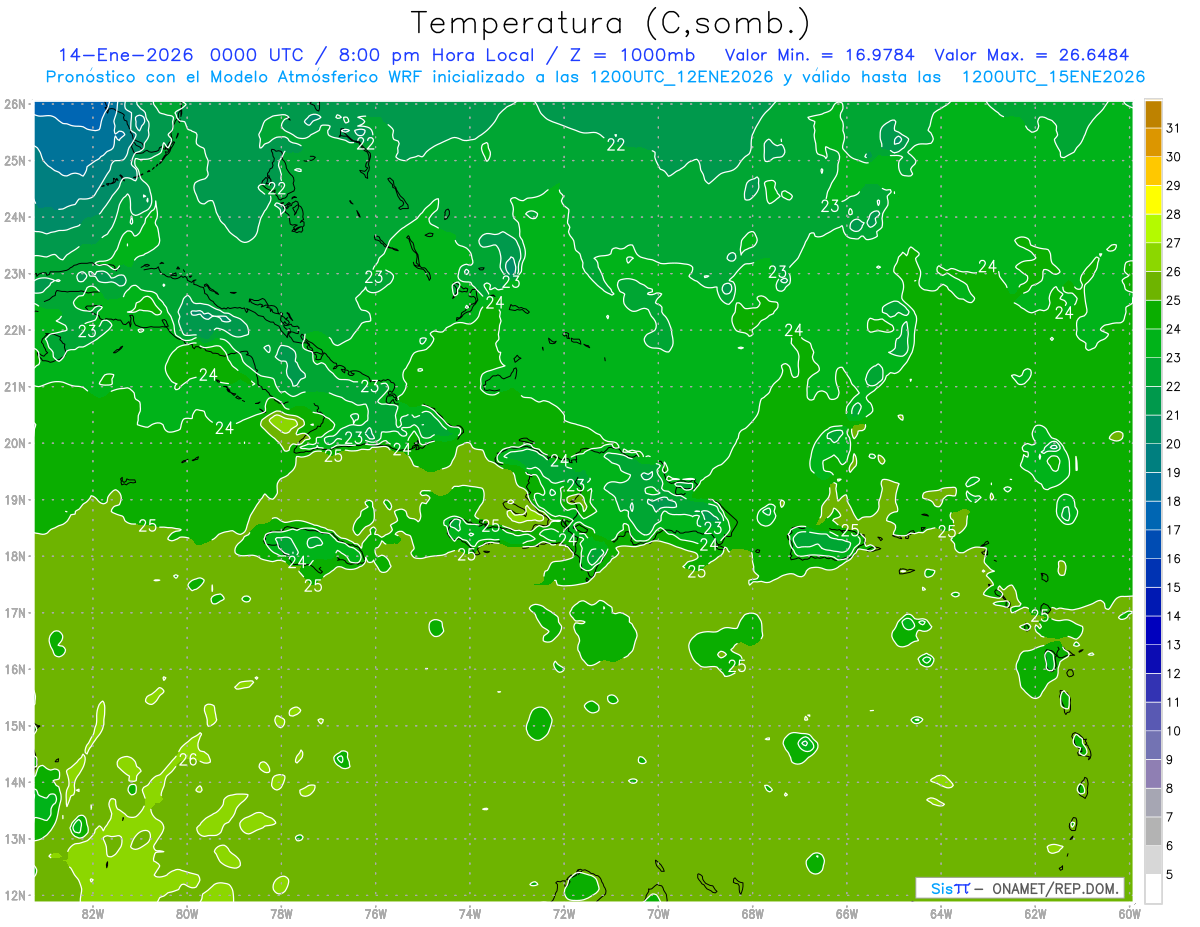This screenshot has width=1200, height=927.
Task: Click the 31 value on the color scale
Action: click(x=1173, y=127)
